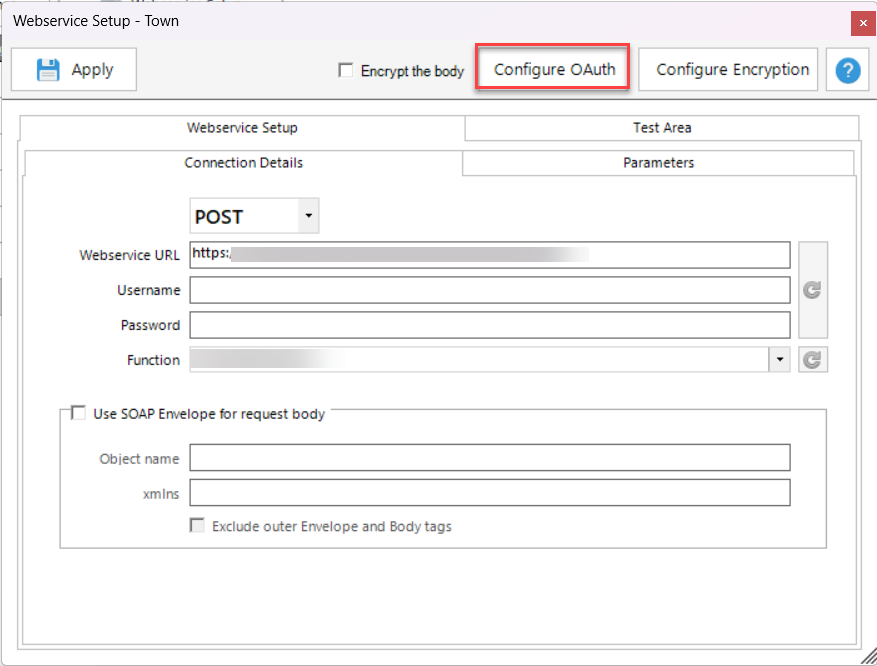Click the Configure OAuth button
Image resolution: width=877 pixels, height=666 pixels.
point(554,70)
